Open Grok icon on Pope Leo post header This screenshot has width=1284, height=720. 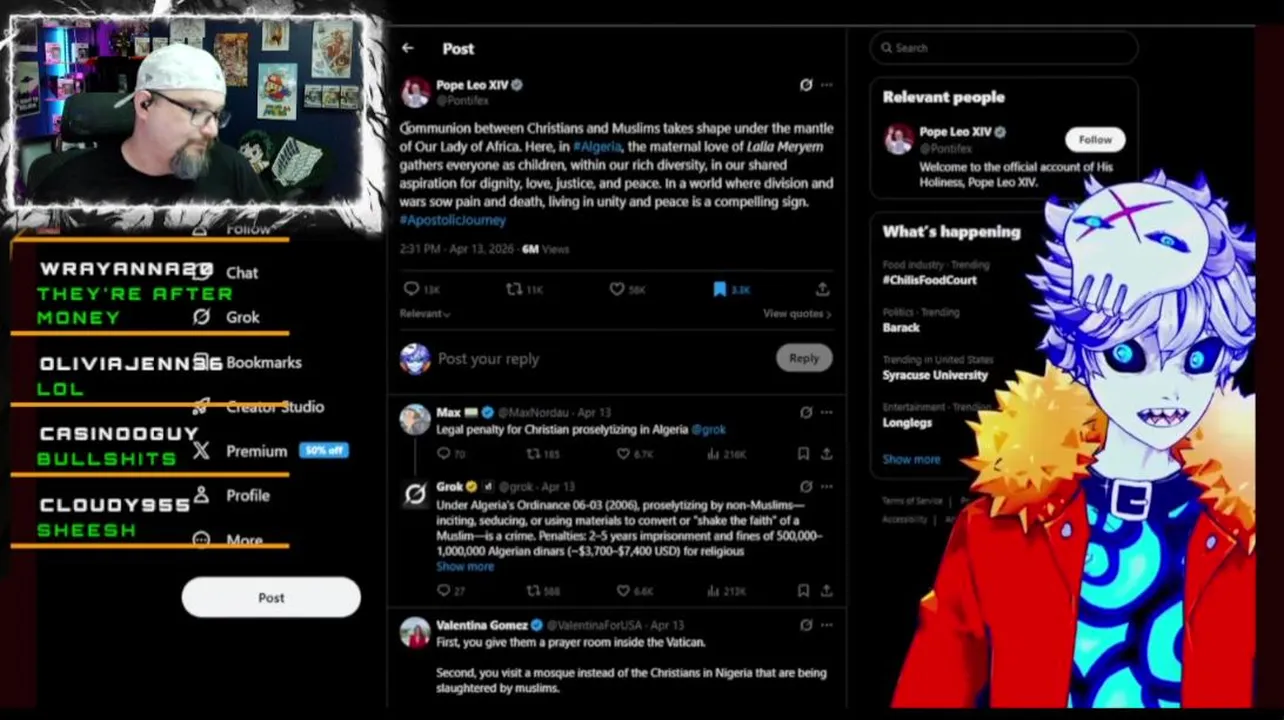click(806, 85)
